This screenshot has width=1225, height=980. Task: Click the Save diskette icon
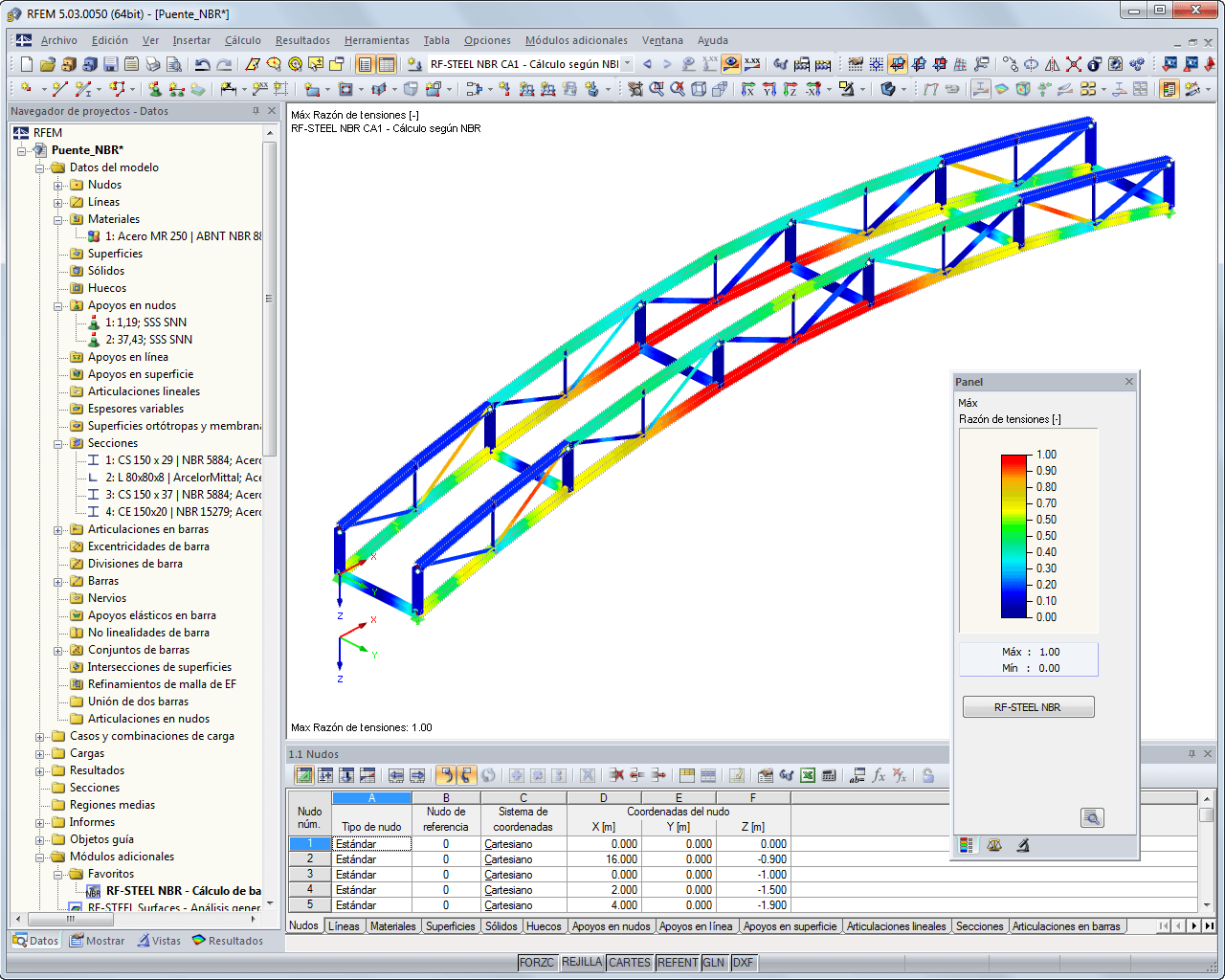click(111, 64)
